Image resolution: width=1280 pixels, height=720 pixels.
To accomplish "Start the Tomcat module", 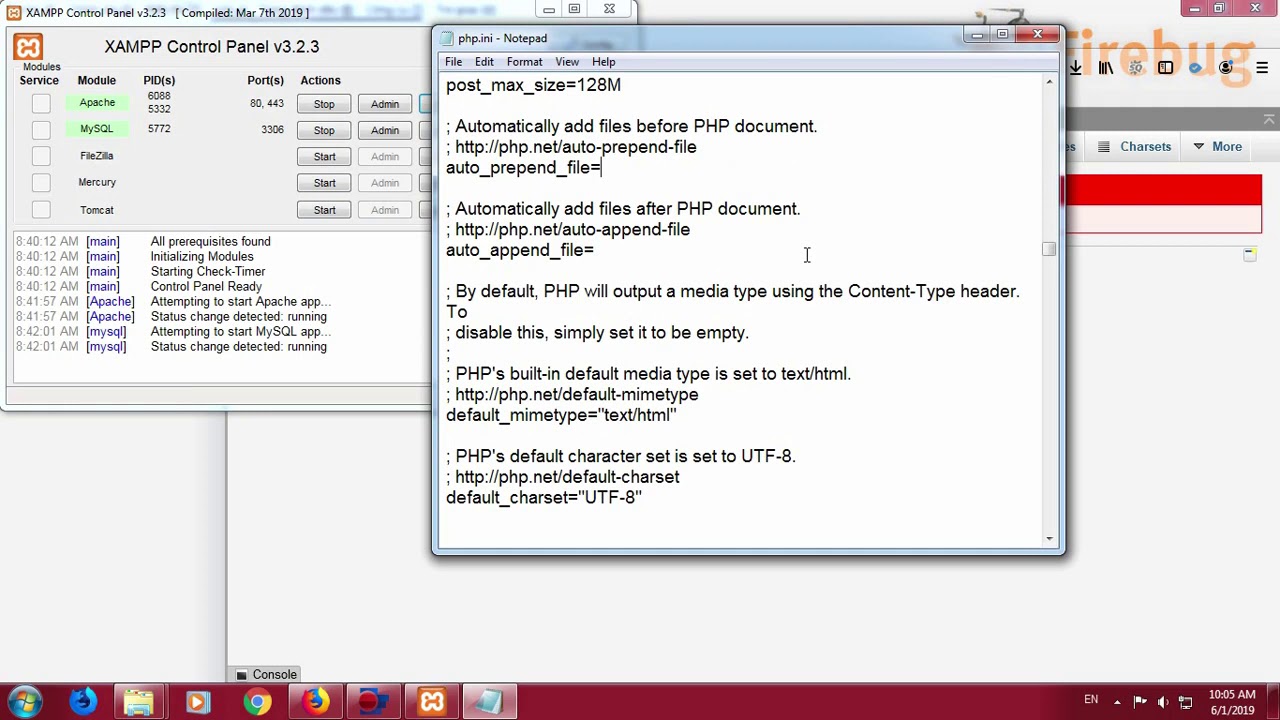I will pyautogui.click(x=324, y=210).
